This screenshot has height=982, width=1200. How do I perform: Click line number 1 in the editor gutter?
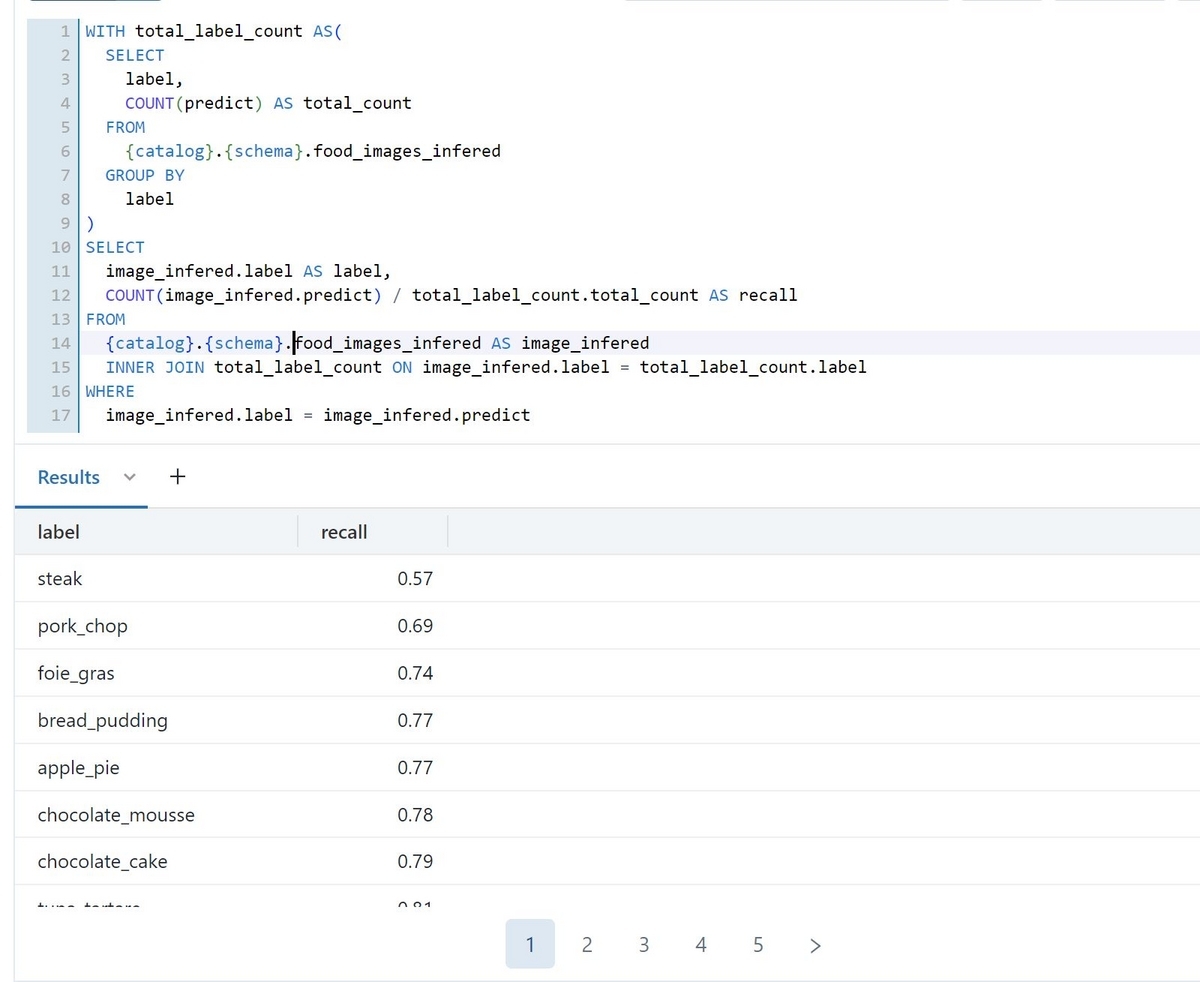64,31
